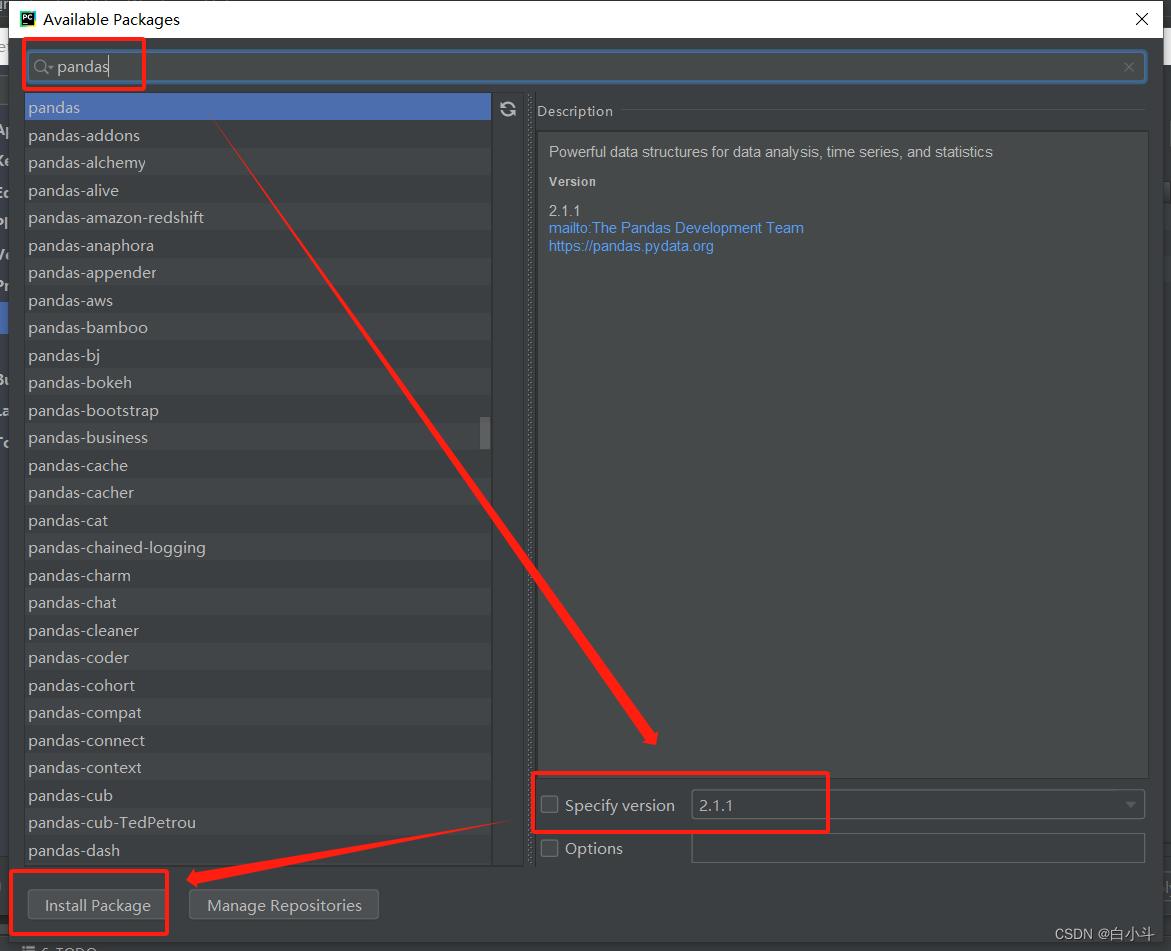Screen dimensions: 1171x951
Task: Select pandas-coder in the list
Action: [258, 657]
